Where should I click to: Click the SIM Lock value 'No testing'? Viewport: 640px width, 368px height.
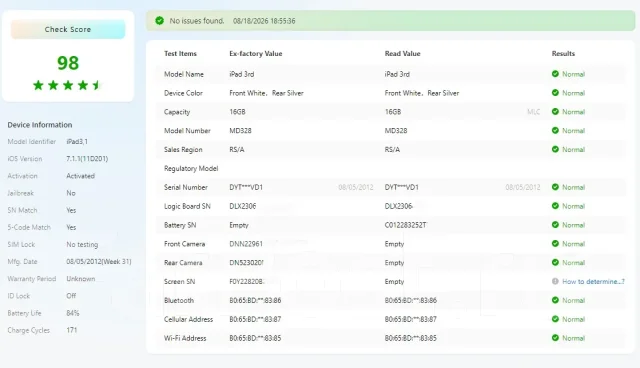pyautogui.click(x=82, y=244)
